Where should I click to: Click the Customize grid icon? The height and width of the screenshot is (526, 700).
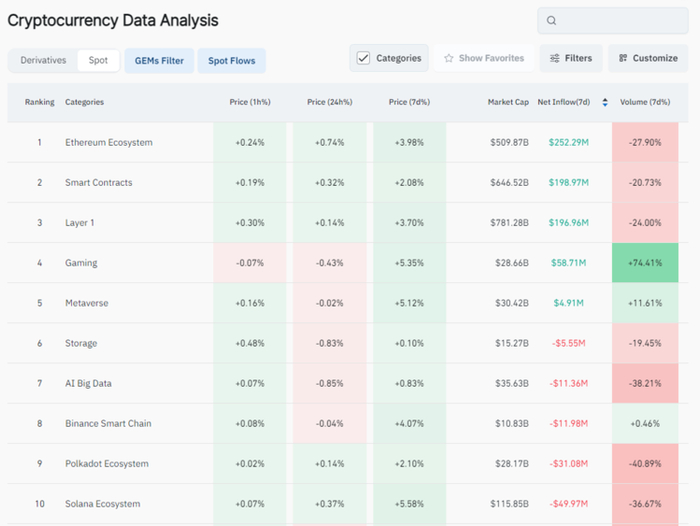tap(623, 58)
